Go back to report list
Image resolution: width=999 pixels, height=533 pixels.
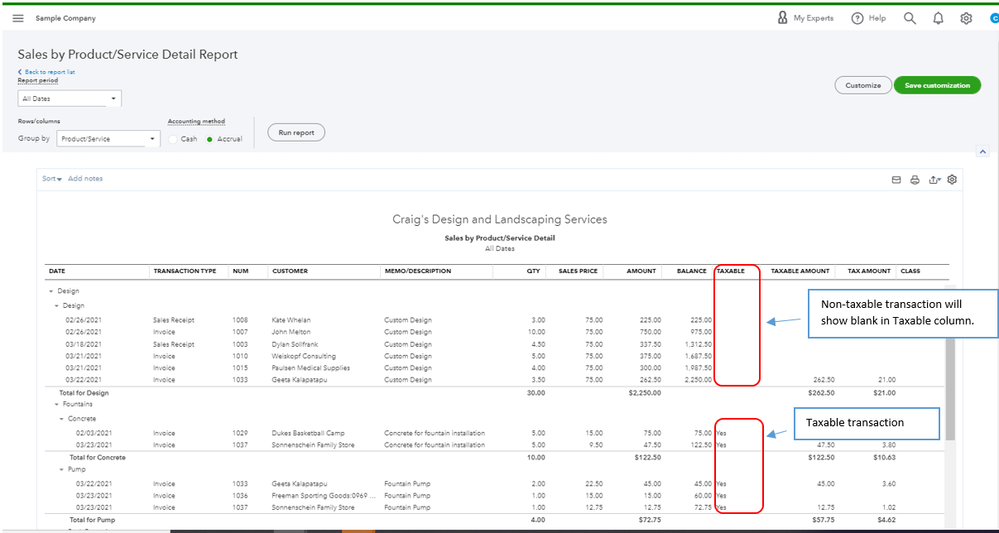(48, 72)
